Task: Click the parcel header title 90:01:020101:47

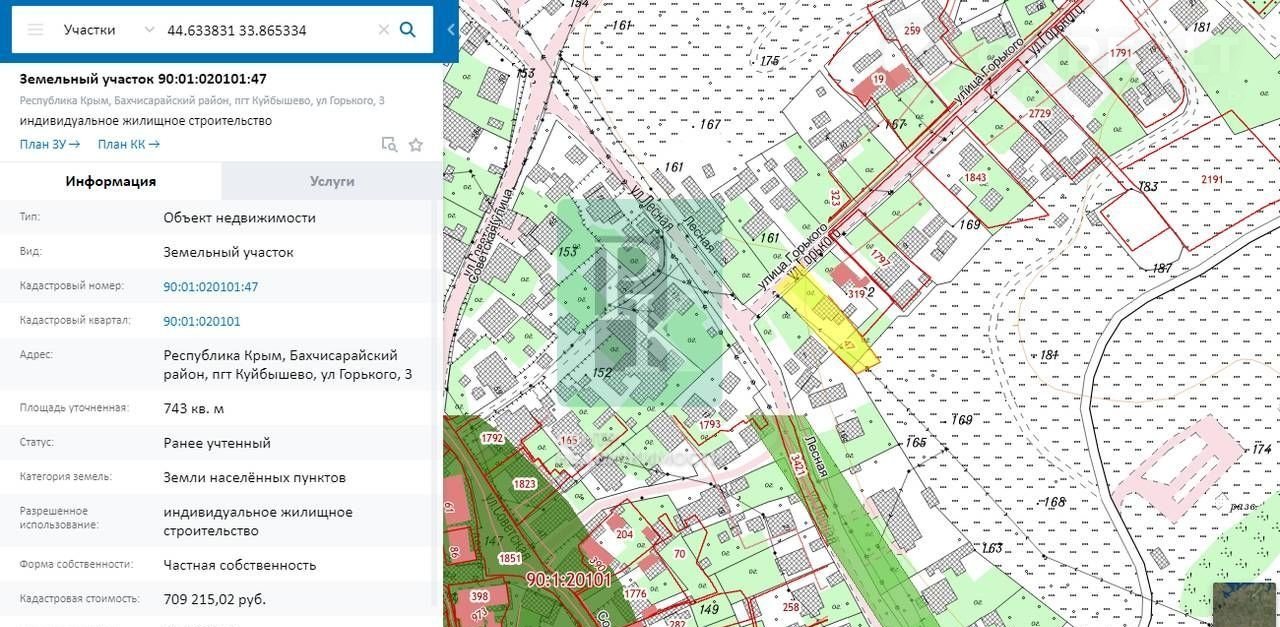Action: click(143, 79)
